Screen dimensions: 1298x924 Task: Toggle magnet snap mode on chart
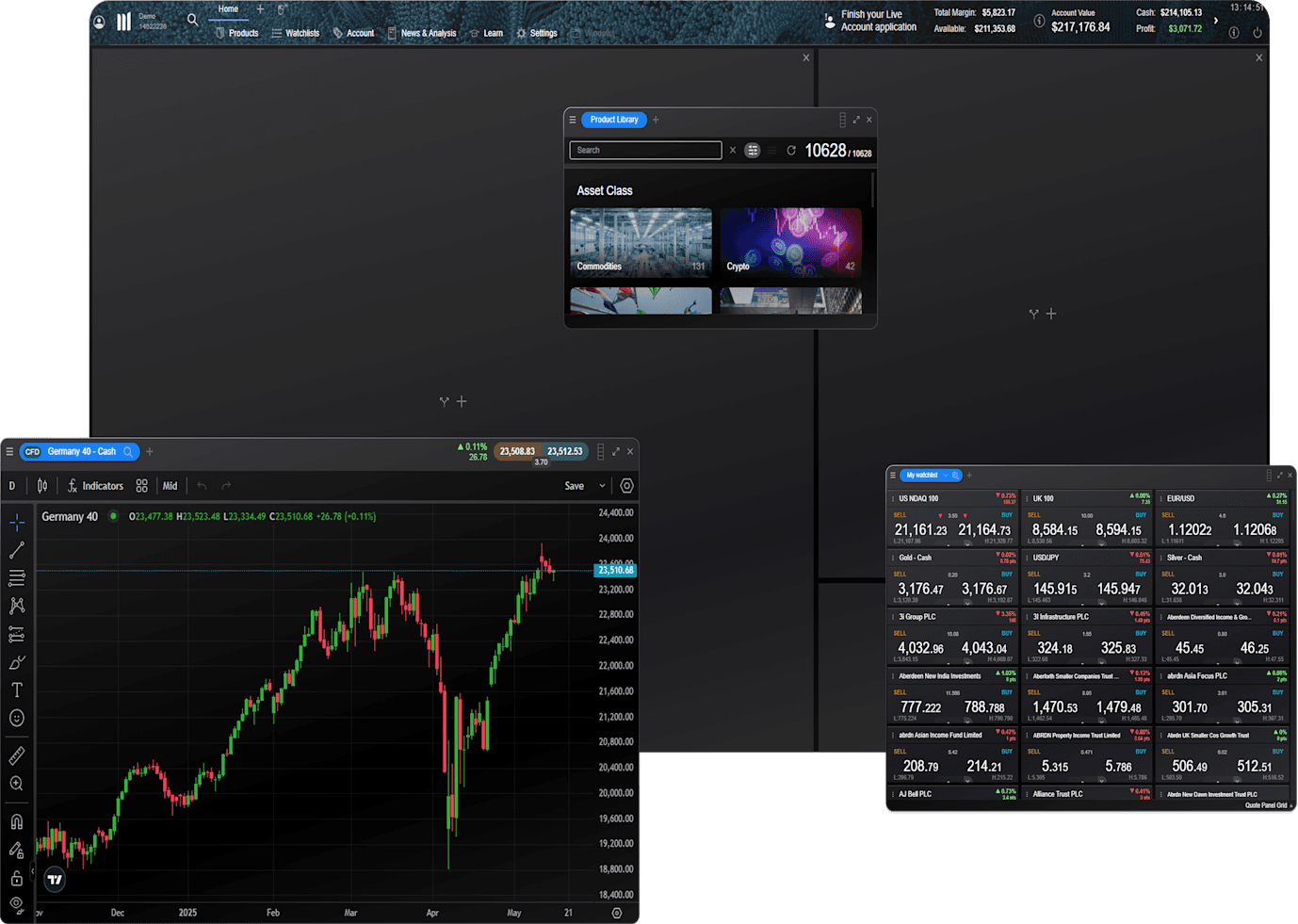17,821
